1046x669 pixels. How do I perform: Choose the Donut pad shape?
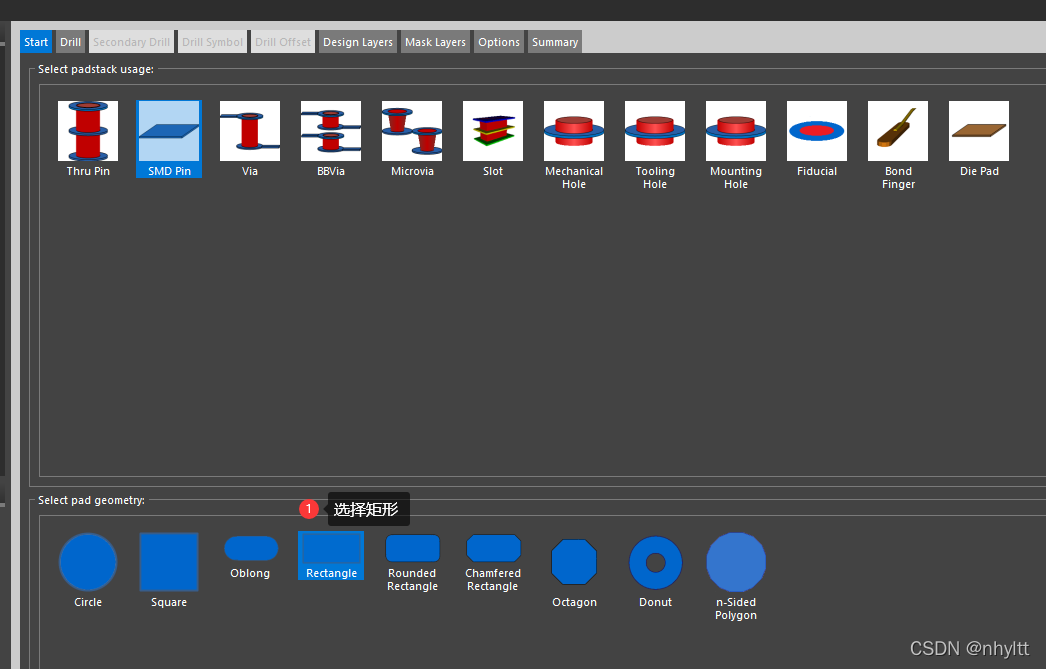pyautogui.click(x=656, y=563)
